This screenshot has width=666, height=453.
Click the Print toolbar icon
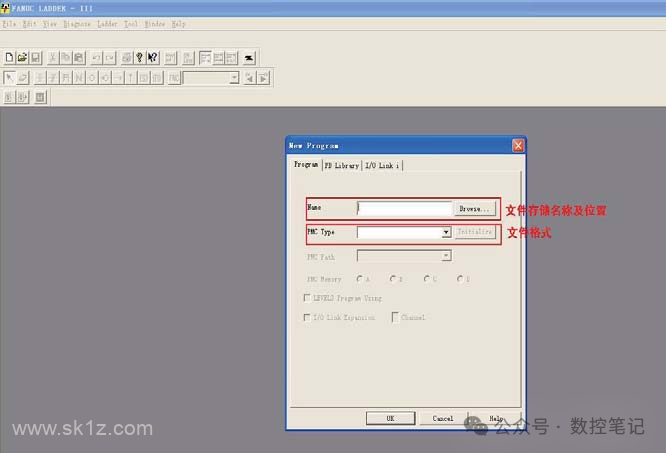(x=127, y=57)
